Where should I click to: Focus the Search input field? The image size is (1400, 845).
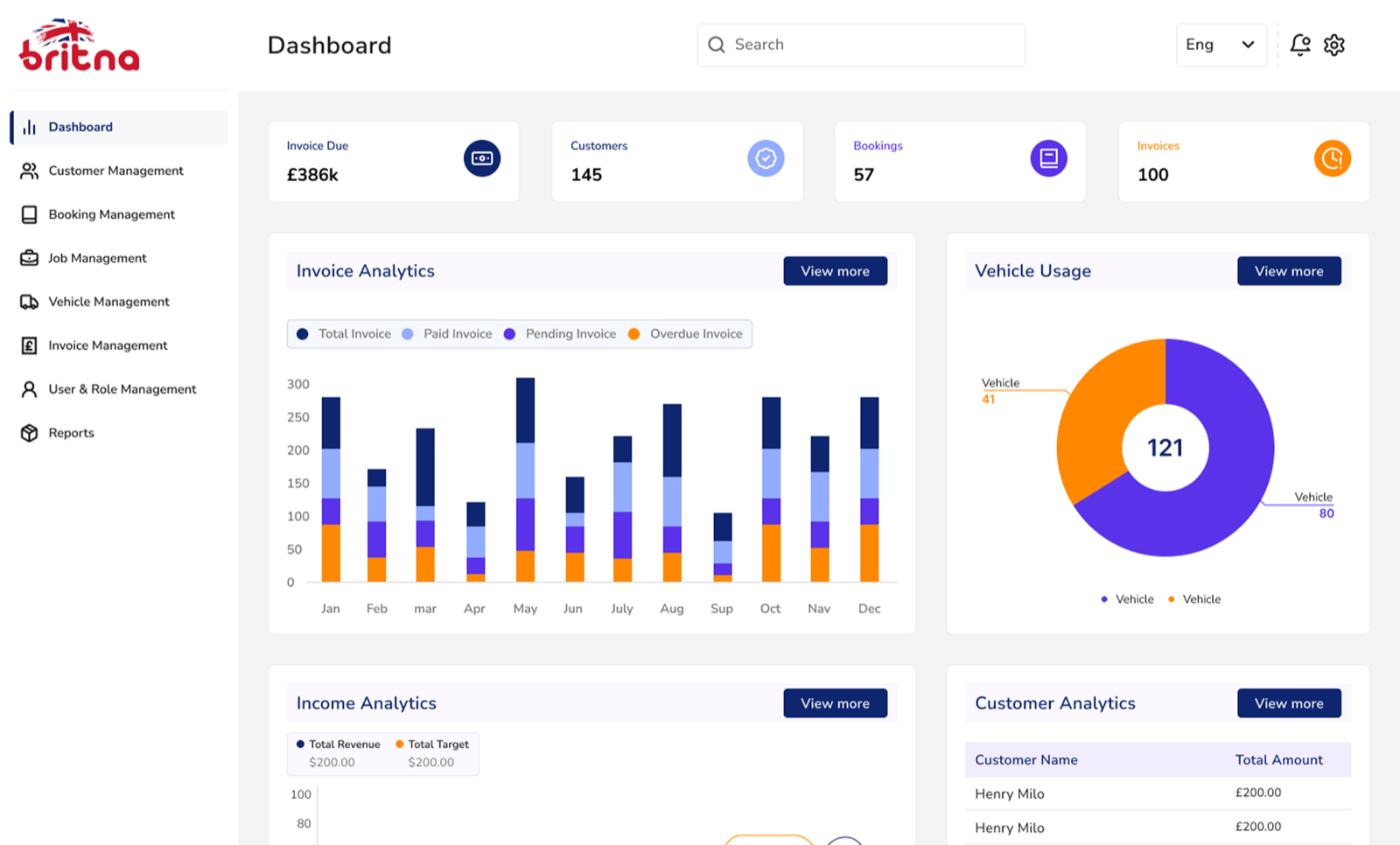pyautogui.click(x=861, y=45)
